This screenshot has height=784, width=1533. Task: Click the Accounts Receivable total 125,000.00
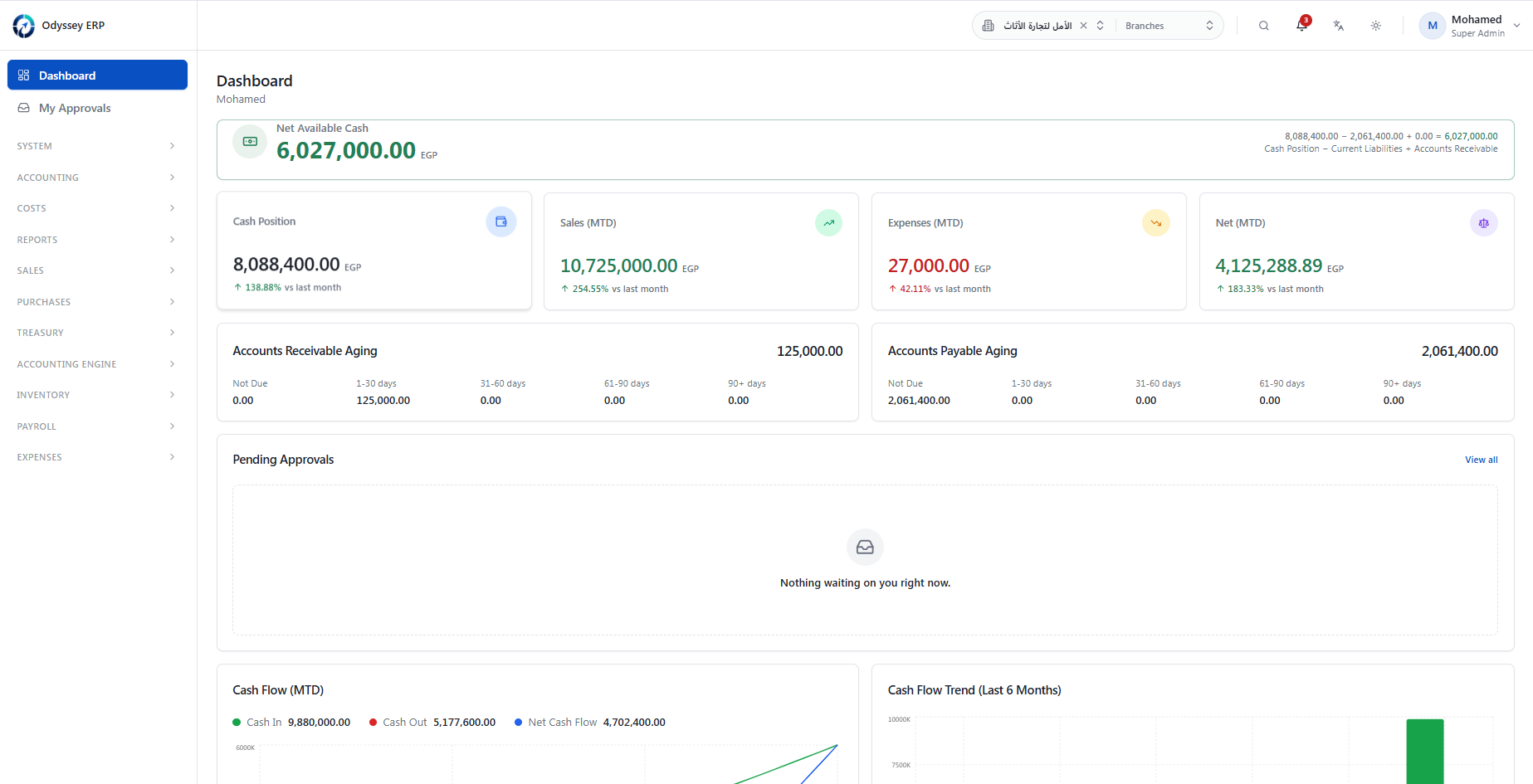810,351
